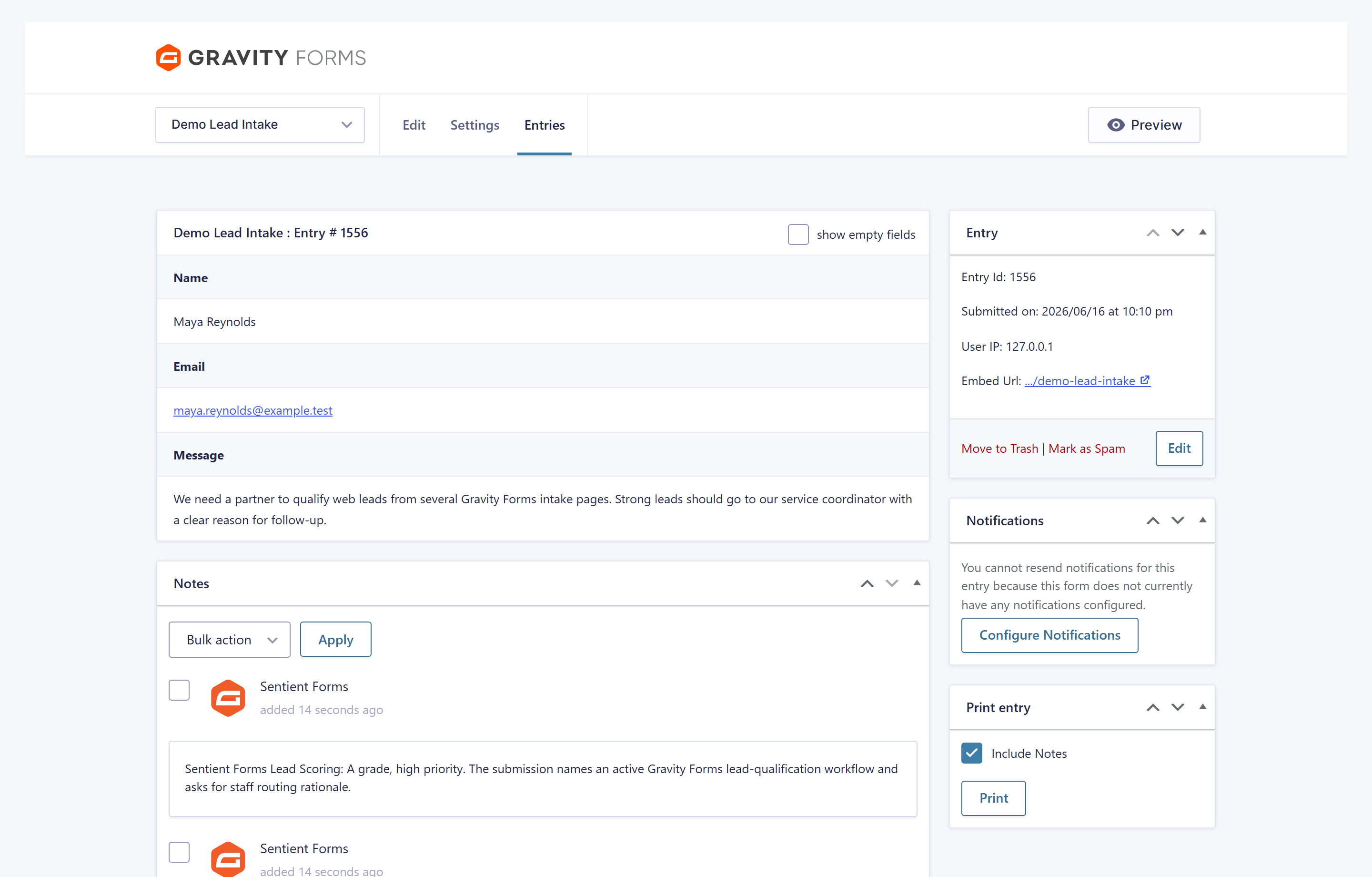The image size is (1372, 877).
Task: Click Sentient Forms avatar on first note
Action: tap(228, 698)
